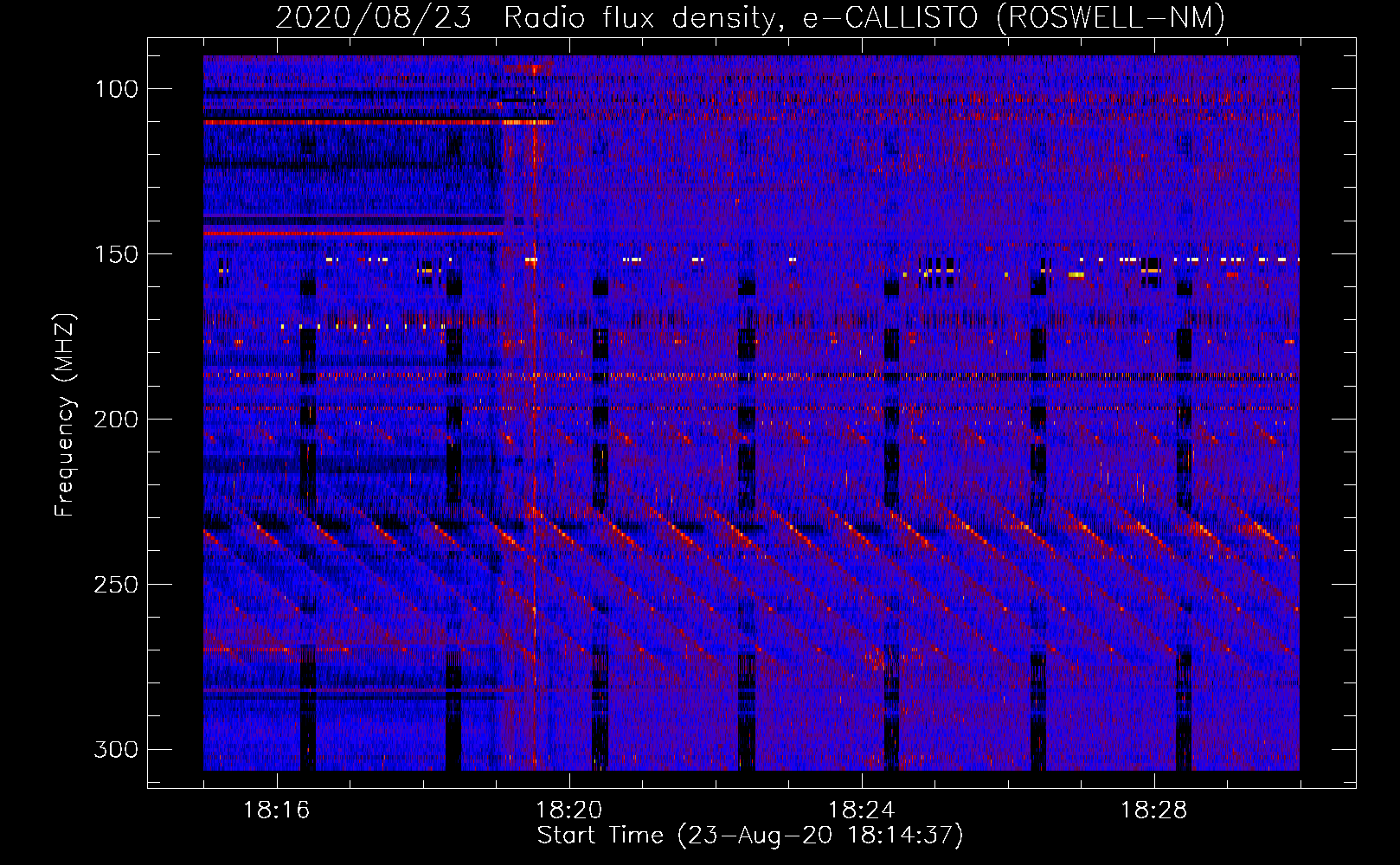This screenshot has height=865, width=1400.
Task: Click the 18:20 time tick label
Action: point(569,811)
